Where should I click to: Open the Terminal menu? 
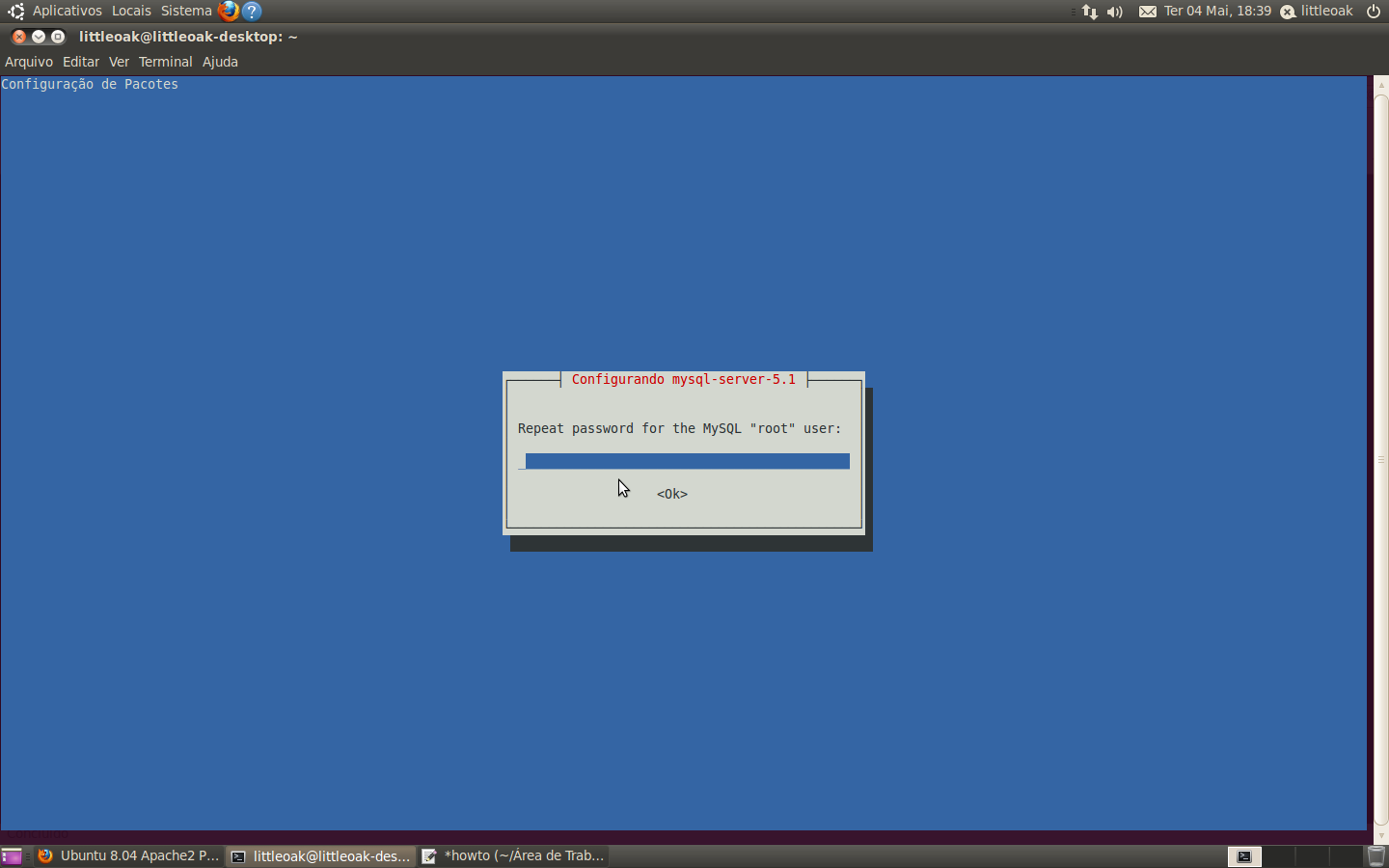pos(165,62)
